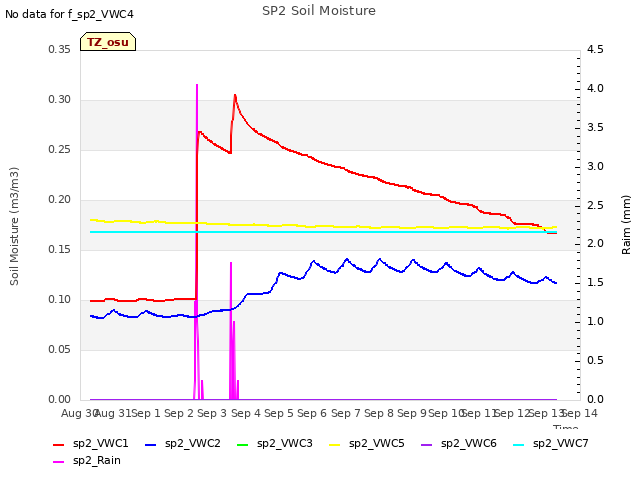Toggle the sp2_VWC7 legend entry

(x=551, y=443)
